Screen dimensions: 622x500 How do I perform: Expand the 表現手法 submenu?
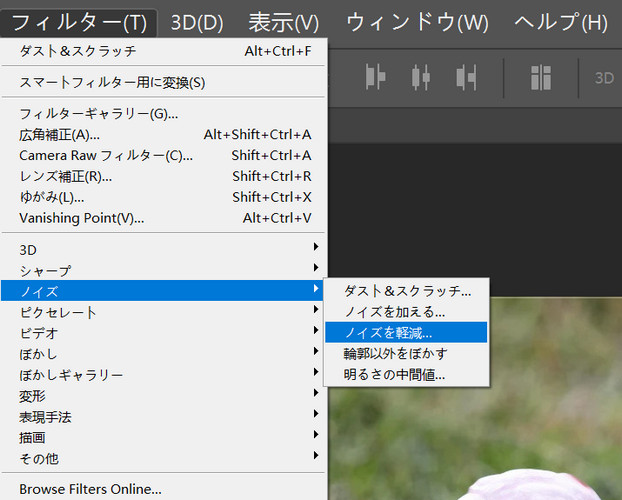(164, 417)
